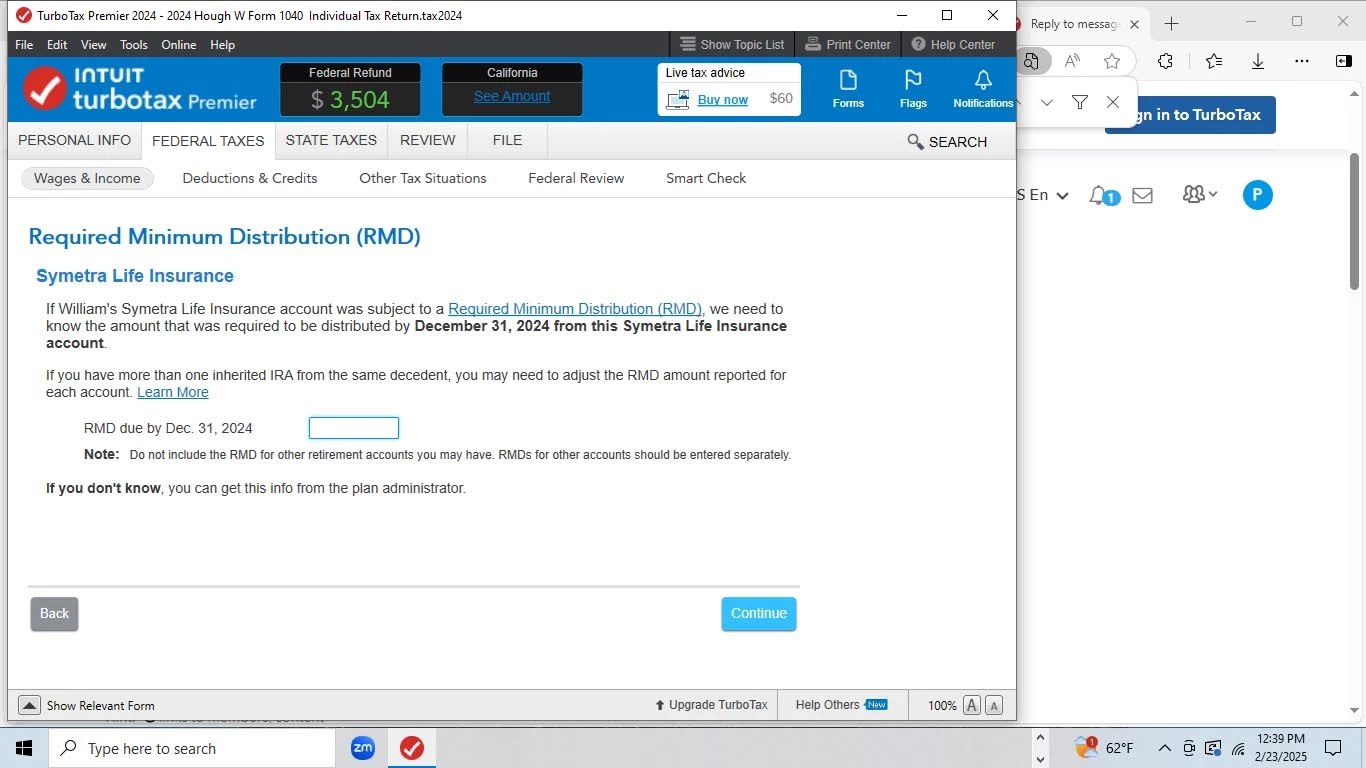This screenshot has height=768, width=1366.
Task: Toggle the browser sidebar icon
Action: (x=1344, y=61)
